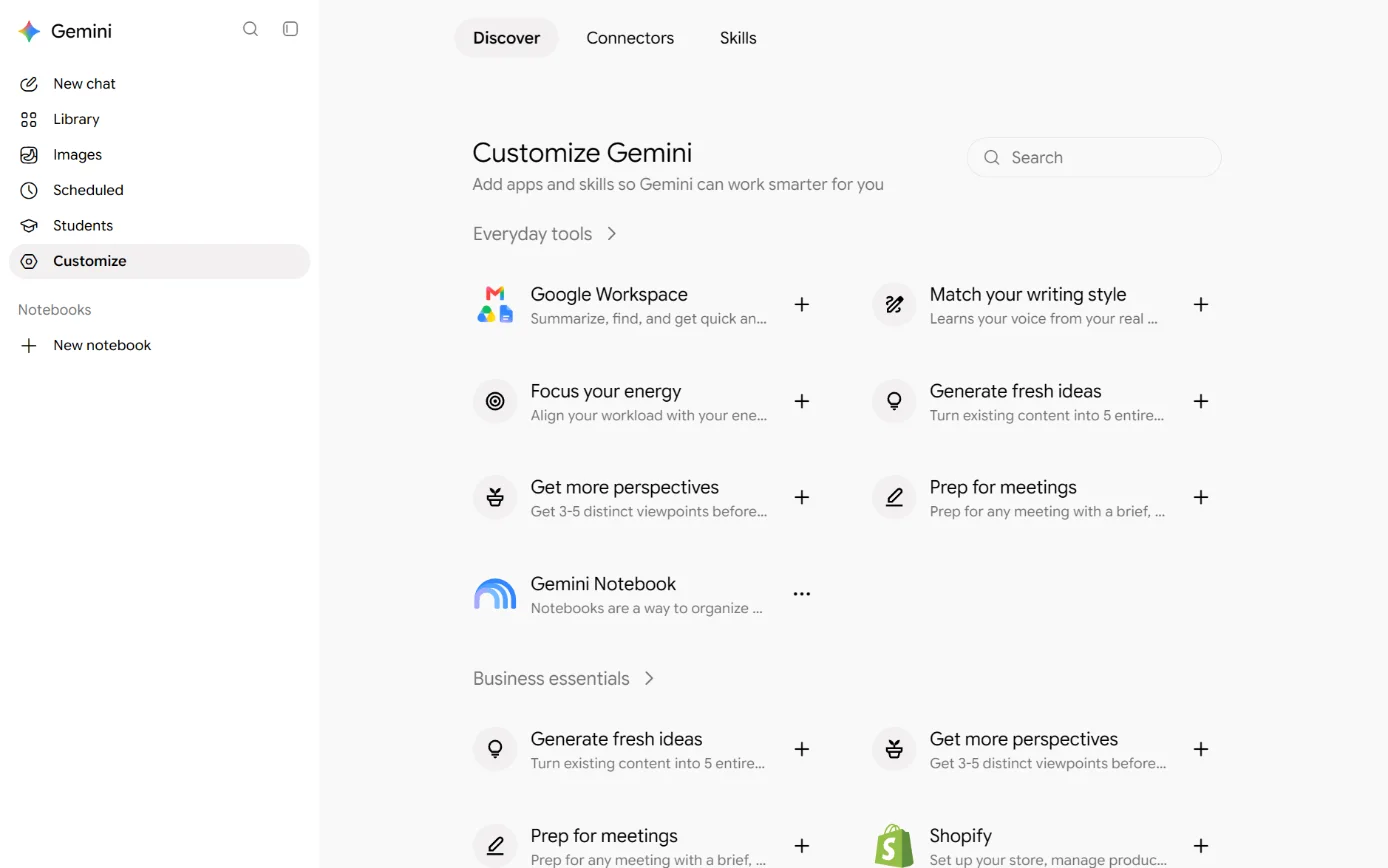Image resolution: width=1388 pixels, height=868 pixels.
Task: Create a New notebook
Action: pos(160,345)
